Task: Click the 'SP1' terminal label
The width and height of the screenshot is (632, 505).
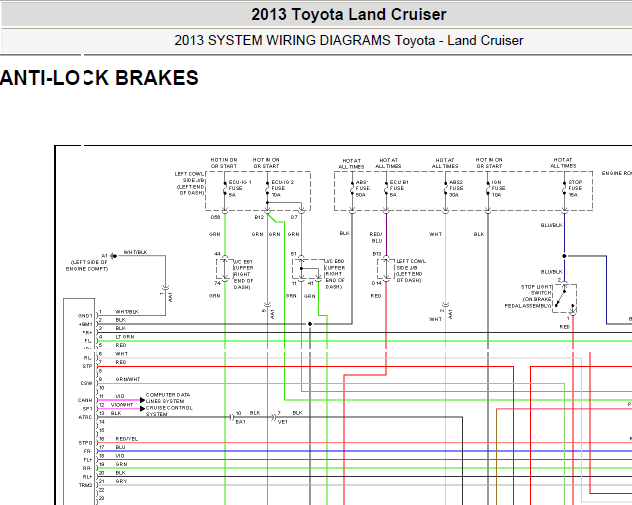Action: pos(87,409)
